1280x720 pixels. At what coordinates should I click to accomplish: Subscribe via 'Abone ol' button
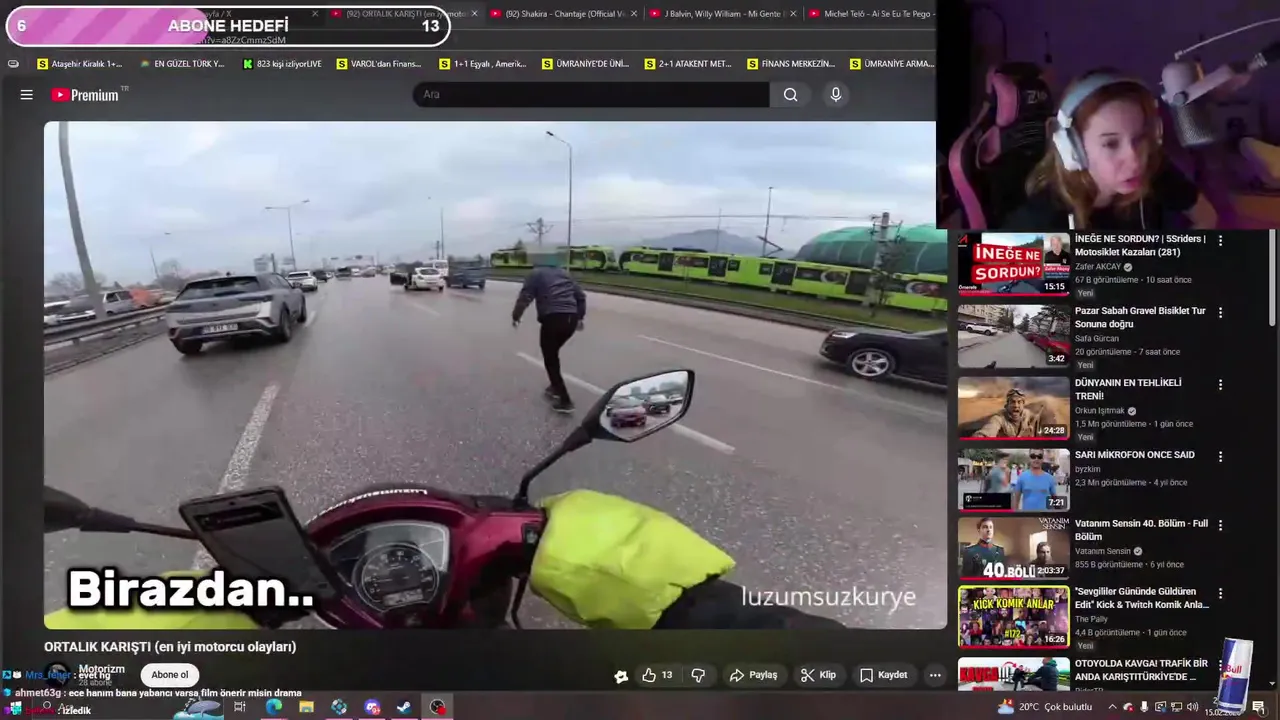coord(169,675)
